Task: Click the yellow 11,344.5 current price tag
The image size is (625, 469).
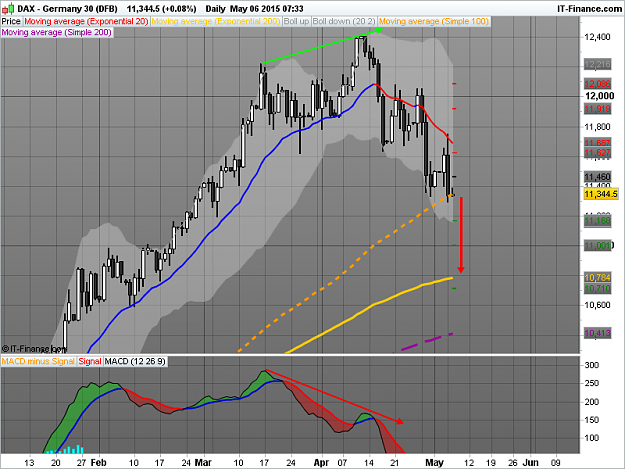Action: click(x=601, y=194)
